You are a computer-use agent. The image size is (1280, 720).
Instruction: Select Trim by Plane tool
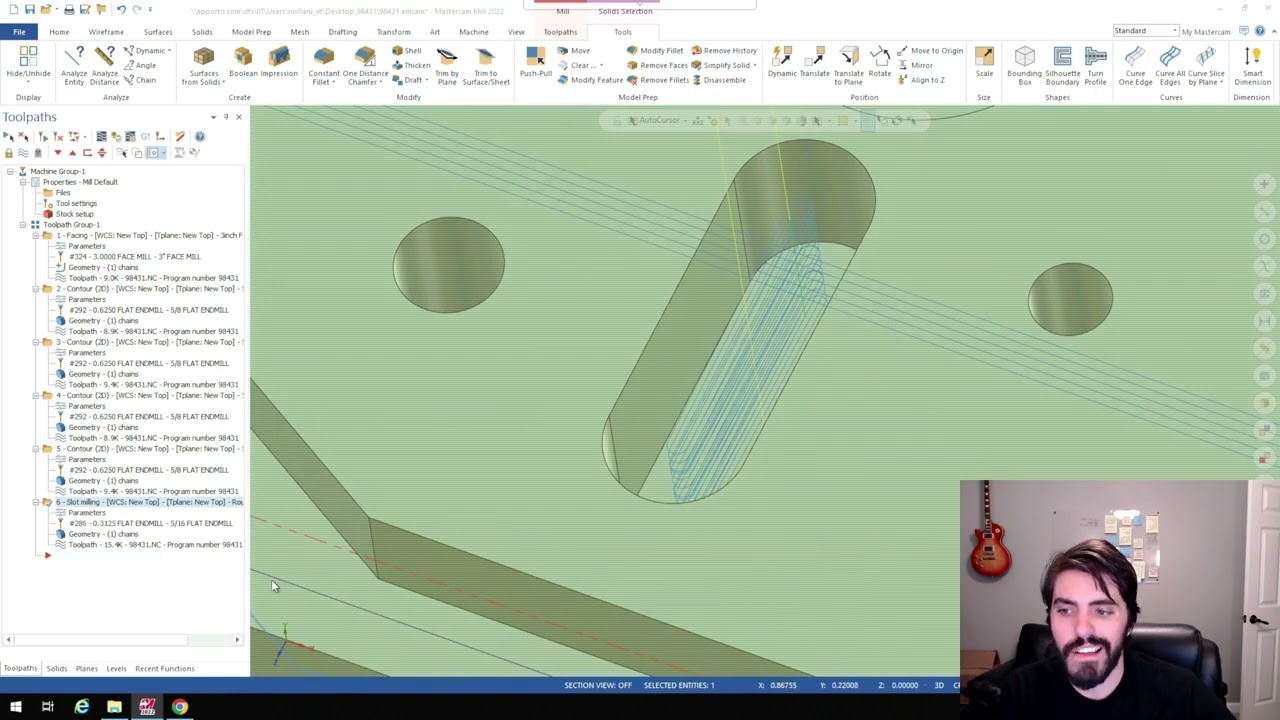(x=447, y=66)
